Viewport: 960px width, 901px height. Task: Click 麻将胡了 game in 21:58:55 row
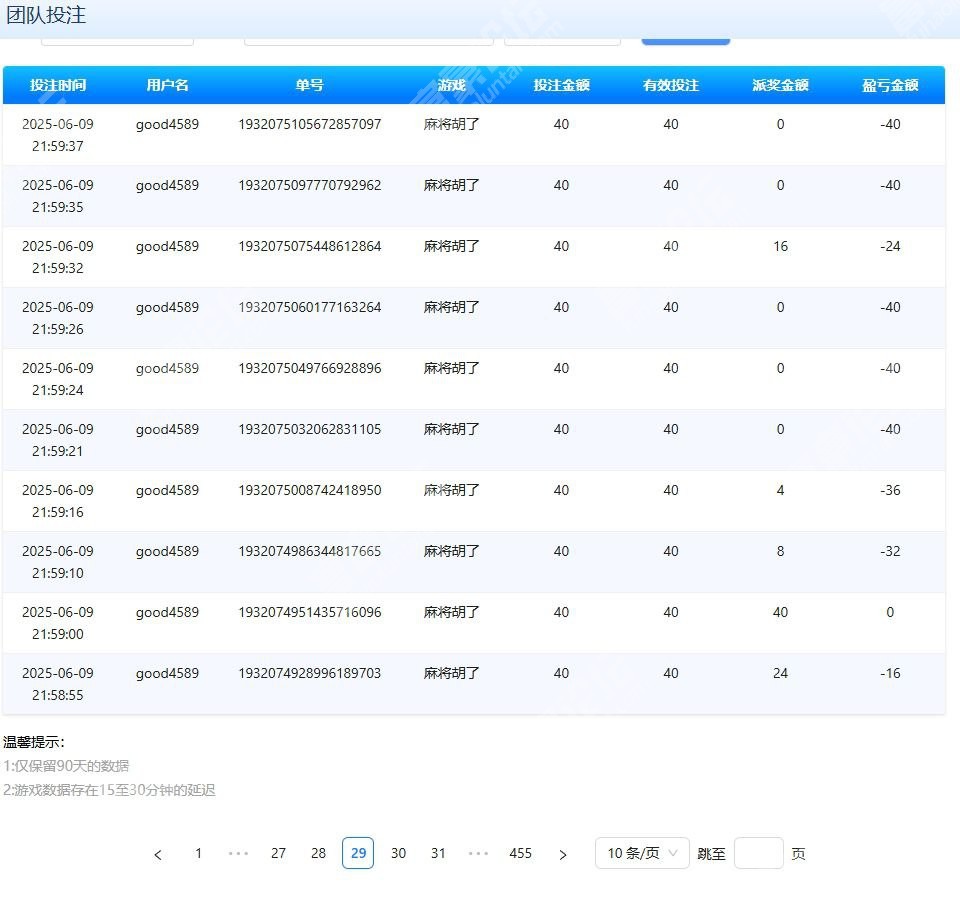(x=451, y=673)
